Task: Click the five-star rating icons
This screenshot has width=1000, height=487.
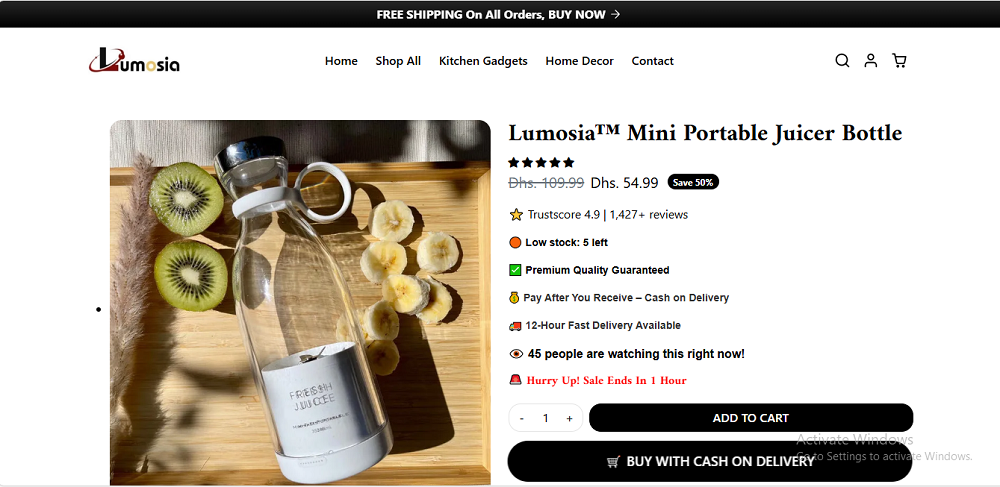Action: pos(541,162)
